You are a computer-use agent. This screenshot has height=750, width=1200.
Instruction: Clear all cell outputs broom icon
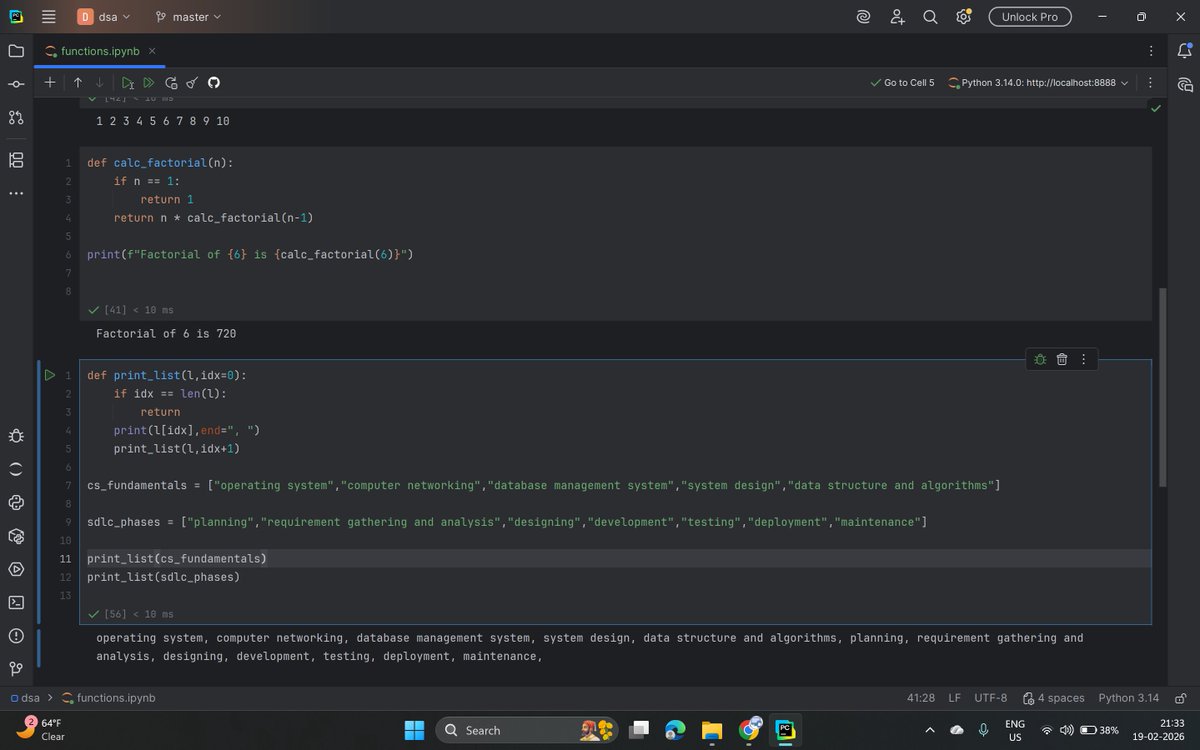tap(192, 83)
